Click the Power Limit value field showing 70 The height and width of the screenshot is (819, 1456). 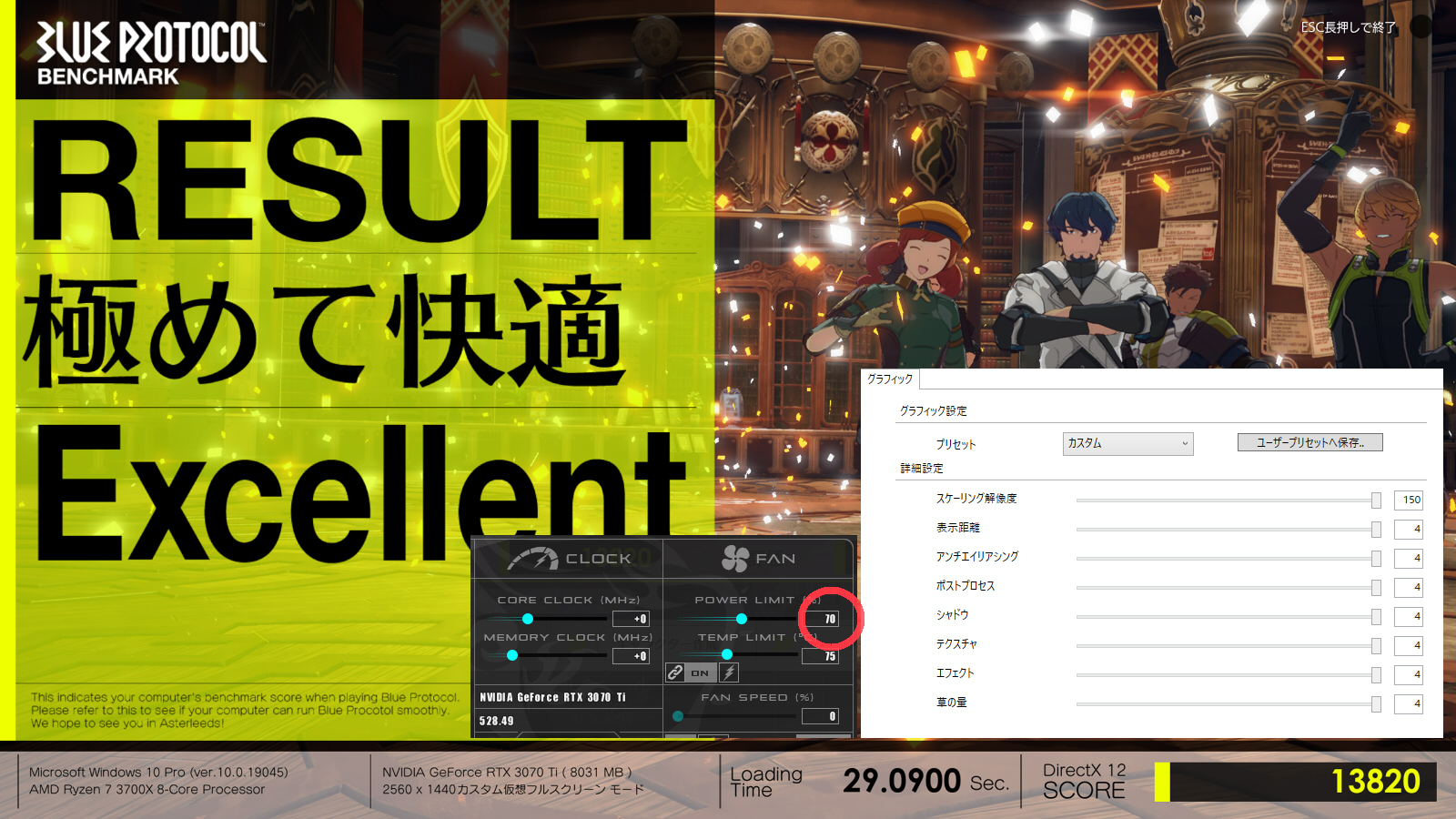coord(820,619)
